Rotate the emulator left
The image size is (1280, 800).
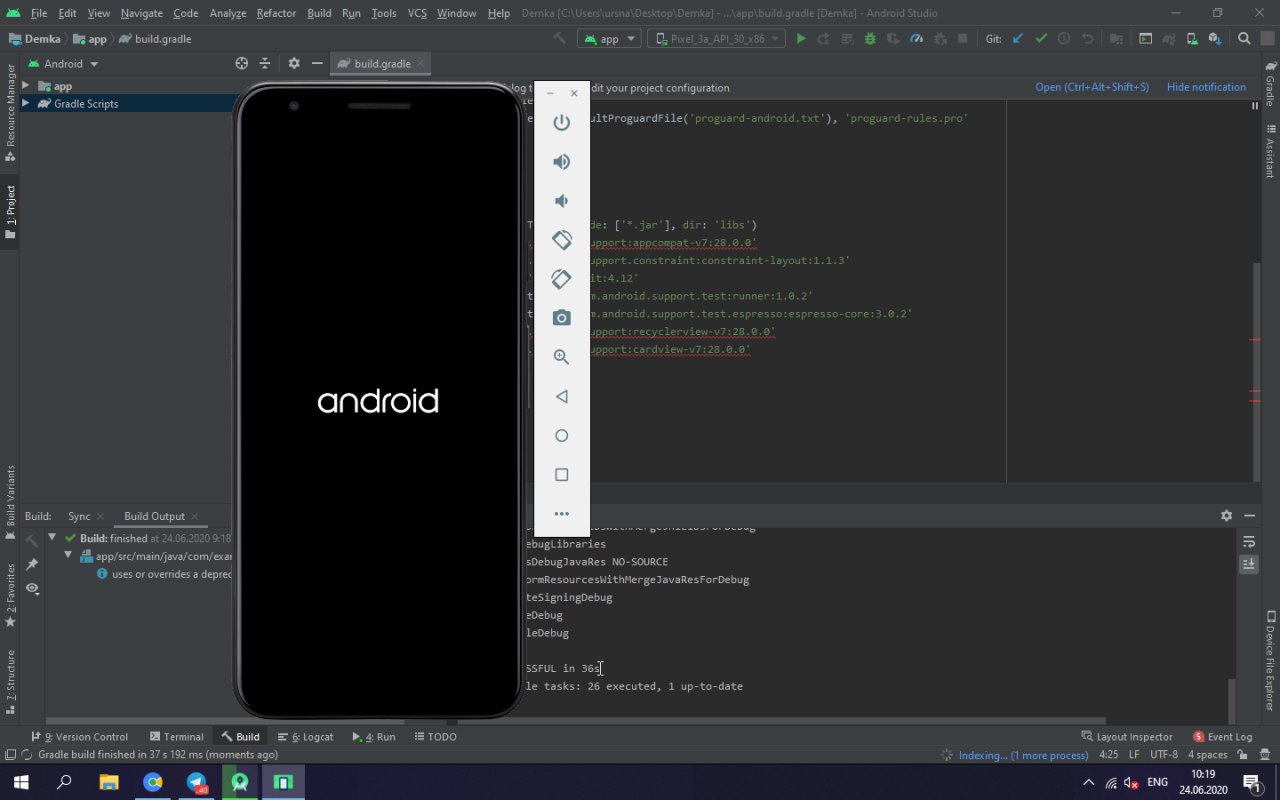point(562,240)
